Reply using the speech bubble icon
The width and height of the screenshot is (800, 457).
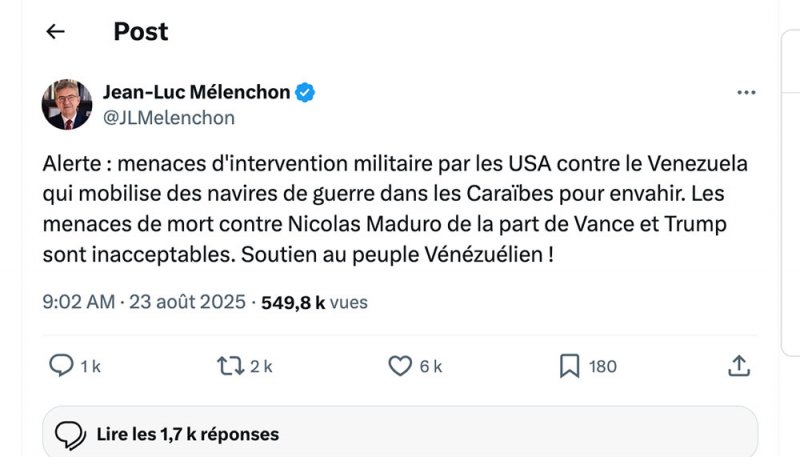62,366
